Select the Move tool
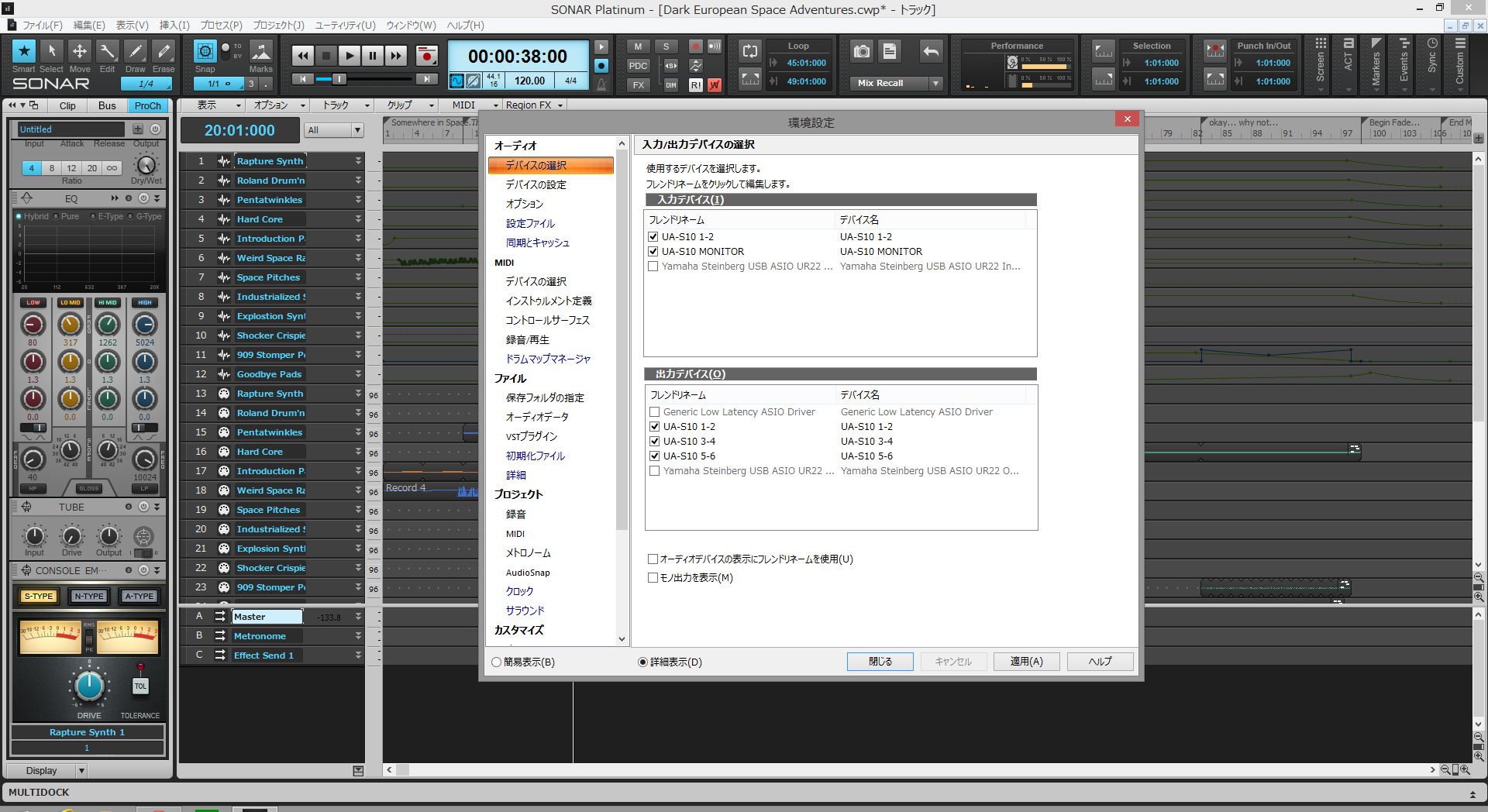Viewport: 1488px width, 812px height. [79, 52]
